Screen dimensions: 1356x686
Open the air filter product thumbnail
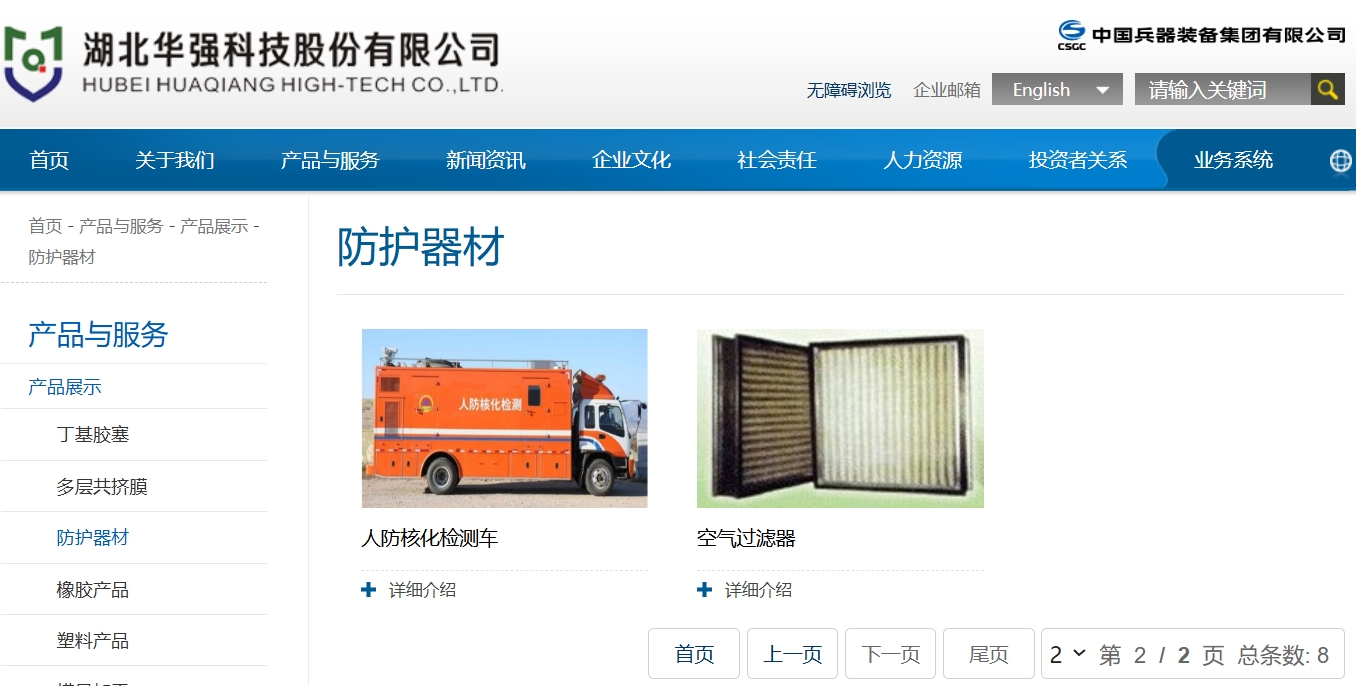[840, 418]
